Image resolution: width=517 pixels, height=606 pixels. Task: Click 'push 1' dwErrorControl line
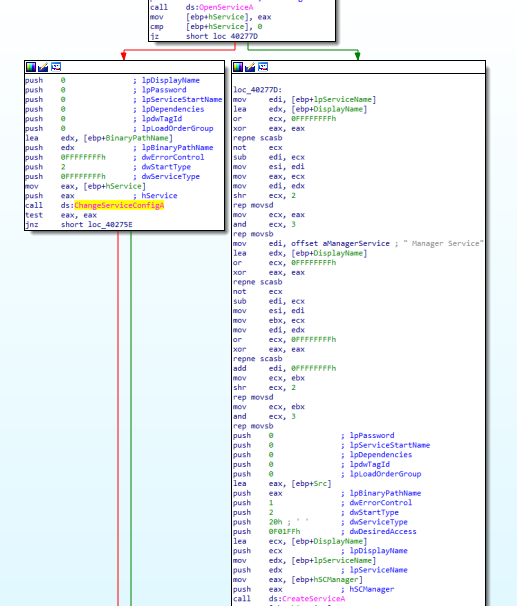[x=322, y=503]
